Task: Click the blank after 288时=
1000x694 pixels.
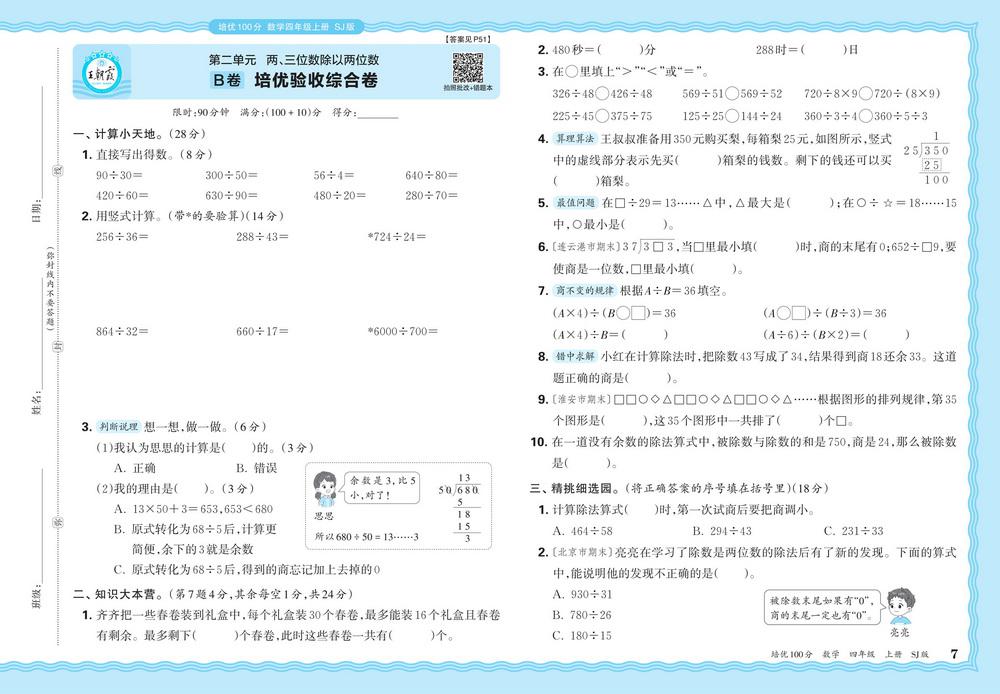Action: click(824, 50)
